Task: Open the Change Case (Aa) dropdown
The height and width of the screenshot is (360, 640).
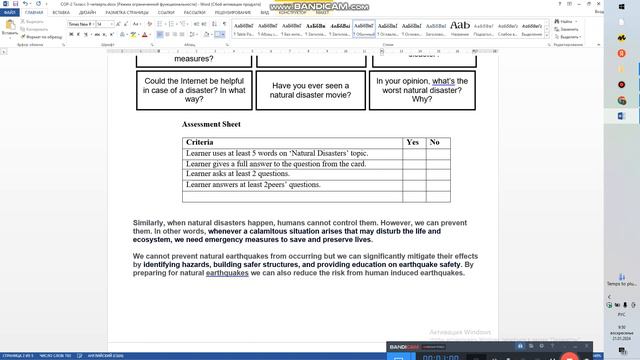Action: pos(136,24)
